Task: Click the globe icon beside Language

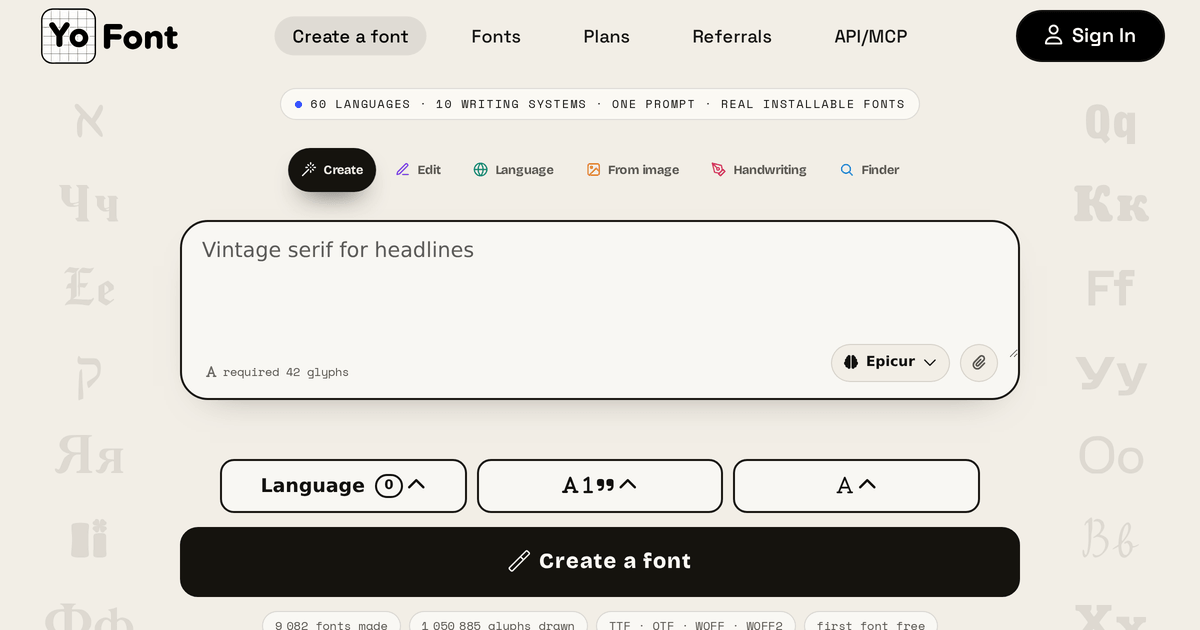Action: [481, 170]
